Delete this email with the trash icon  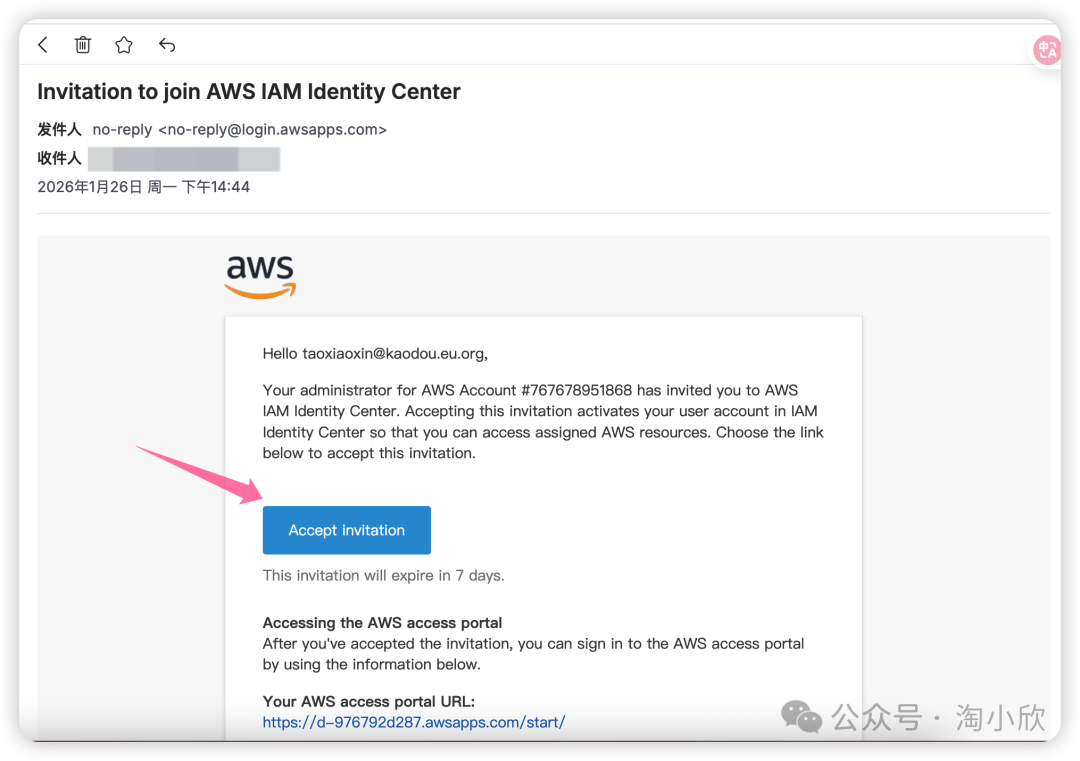pos(83,45)
